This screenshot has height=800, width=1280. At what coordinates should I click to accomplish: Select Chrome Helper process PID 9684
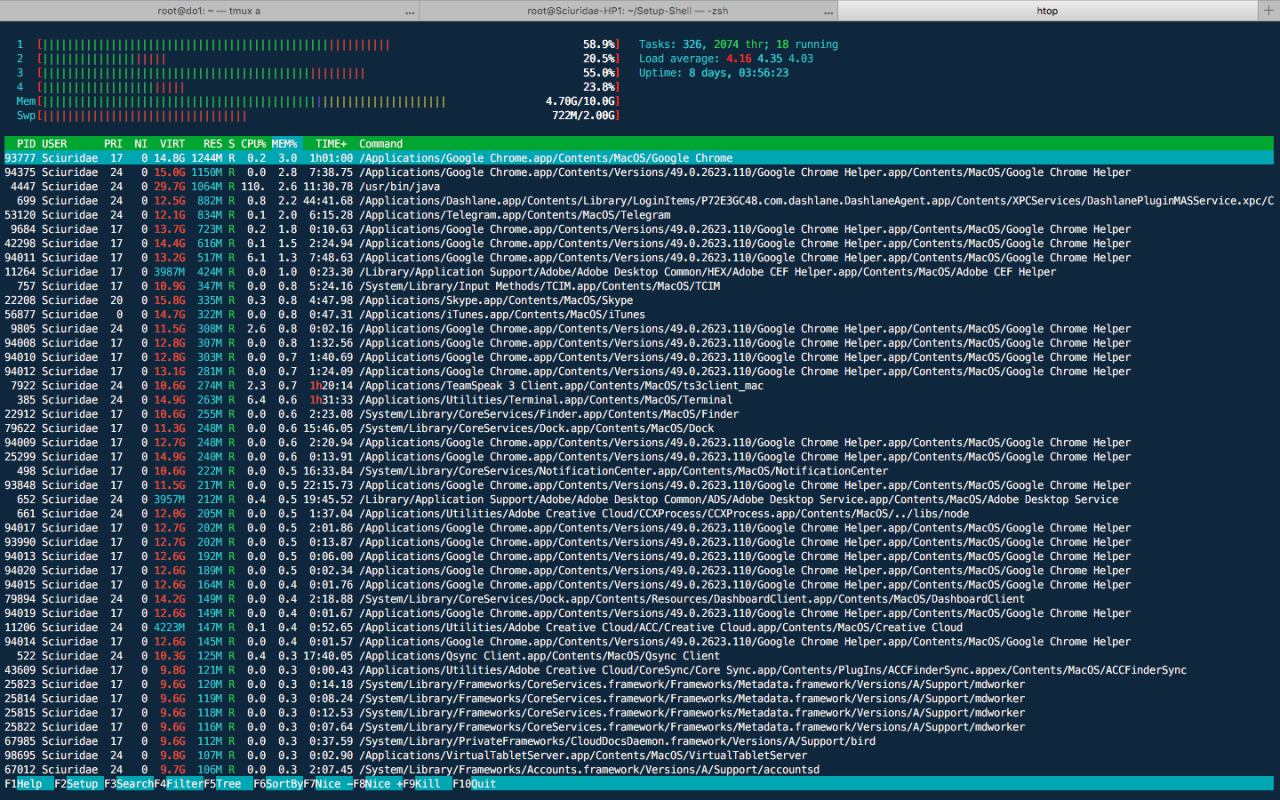click(x=640, y=229)
